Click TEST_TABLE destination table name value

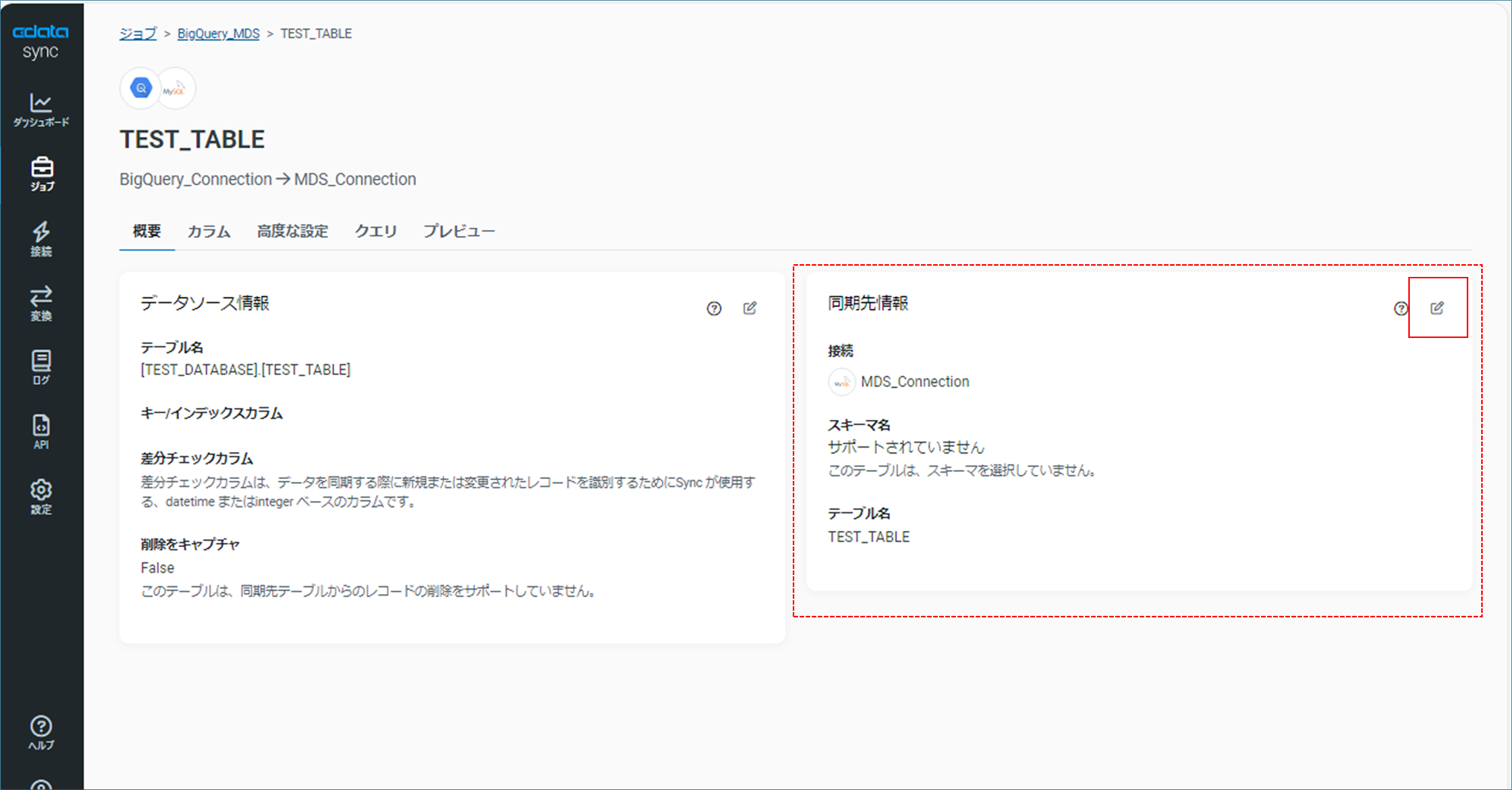pyautogui.click(x=869, y=536)
